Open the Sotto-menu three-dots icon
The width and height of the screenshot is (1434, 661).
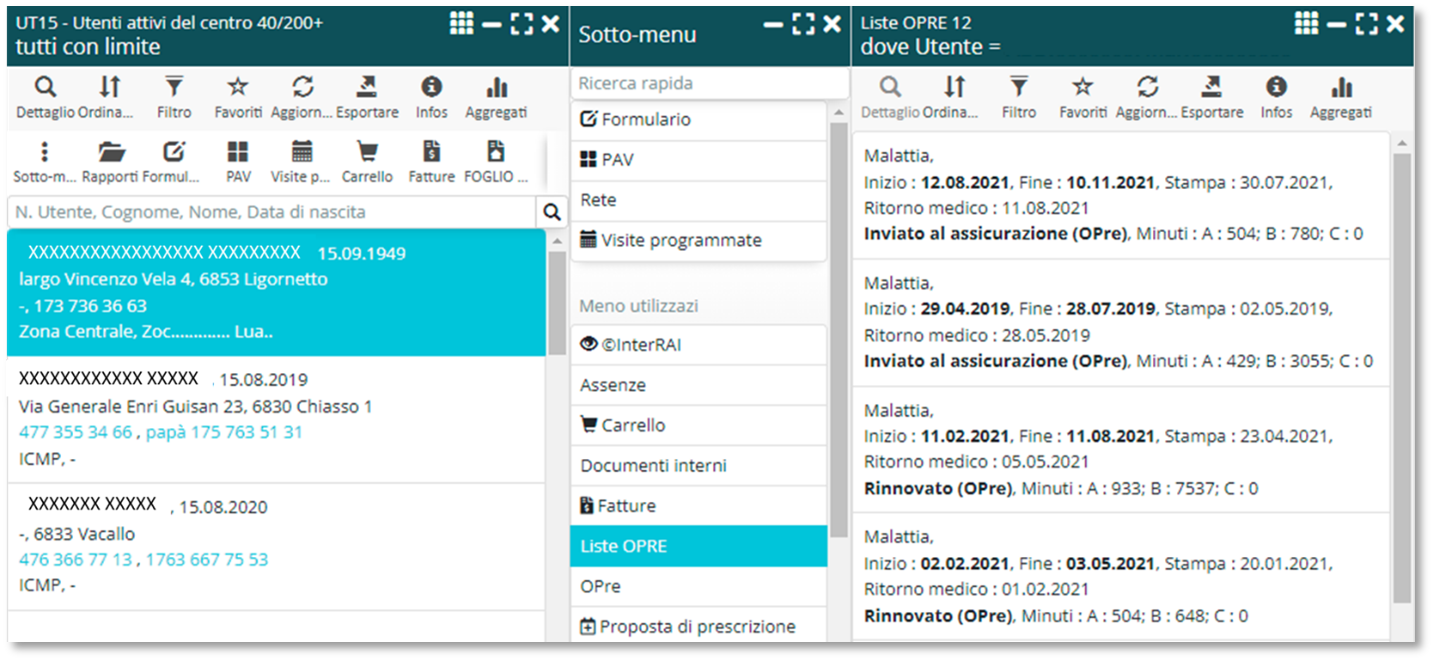point(45,152)
